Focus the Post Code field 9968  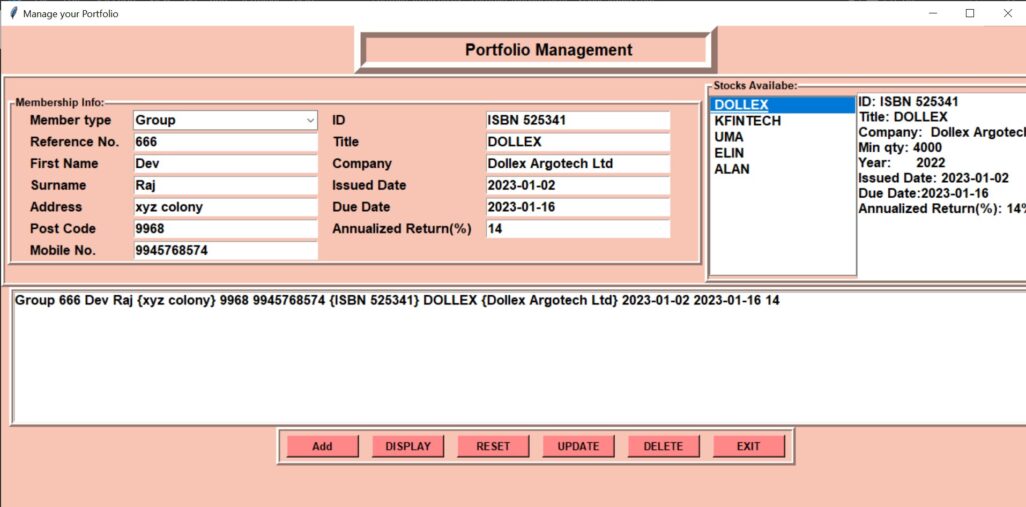coord(226,228)
